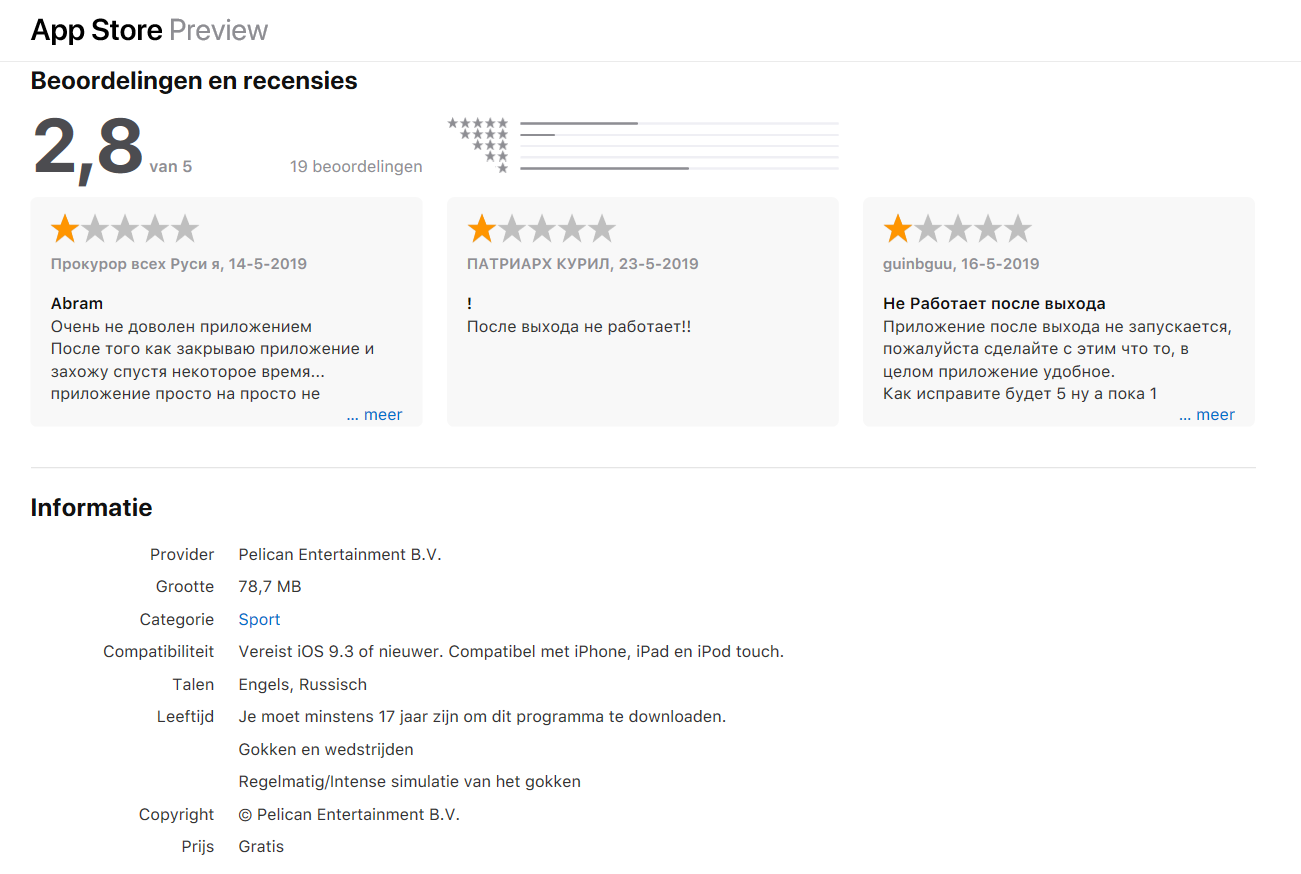
Task: Click the 2,8 average rating number
Action: (x=88, y=147)
